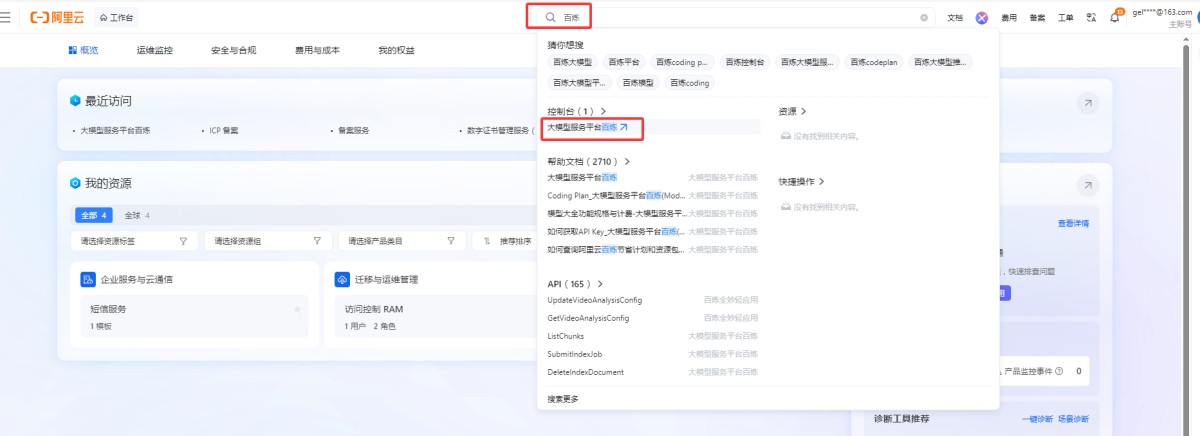This screenshot has height=436, width=1200.
Task: Select suggestion chip 百炼coding
Action: pos(690,83)
